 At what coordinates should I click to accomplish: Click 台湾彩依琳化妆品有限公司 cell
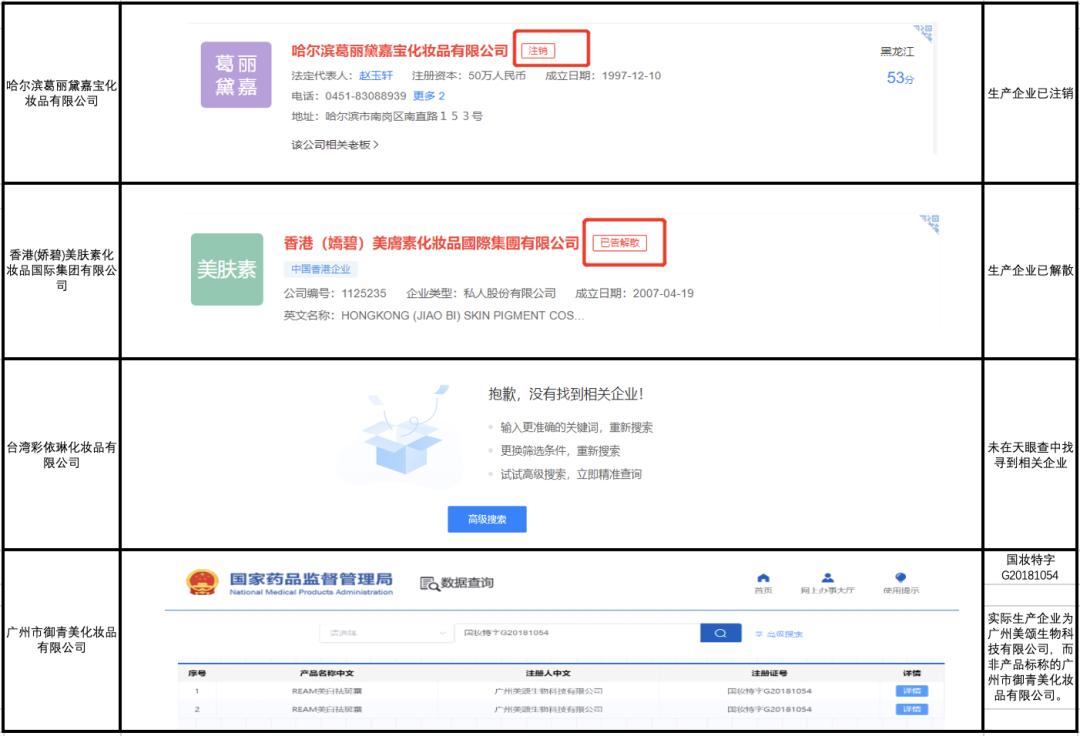62,454
